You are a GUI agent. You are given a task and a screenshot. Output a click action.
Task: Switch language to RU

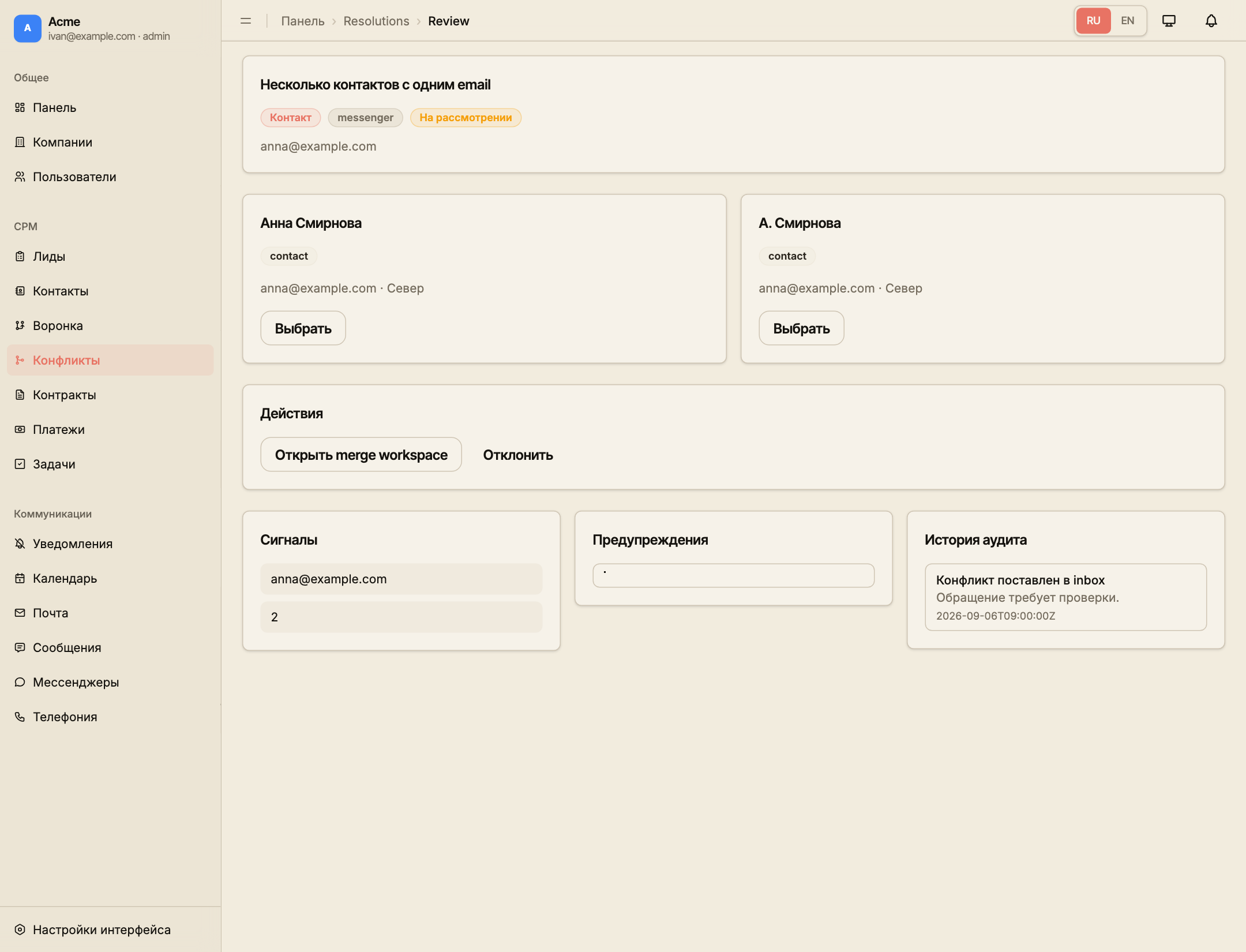click(1093, 21)
